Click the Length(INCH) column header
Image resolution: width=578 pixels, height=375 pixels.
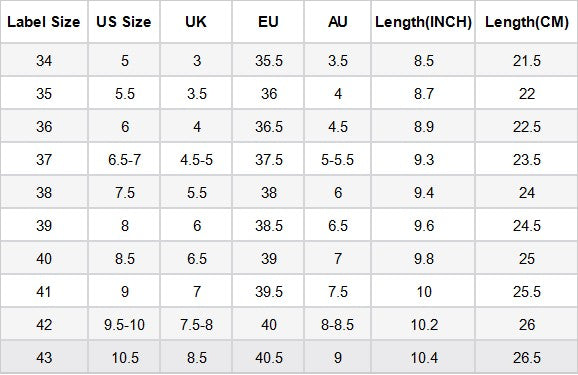(x=423, y=22)
